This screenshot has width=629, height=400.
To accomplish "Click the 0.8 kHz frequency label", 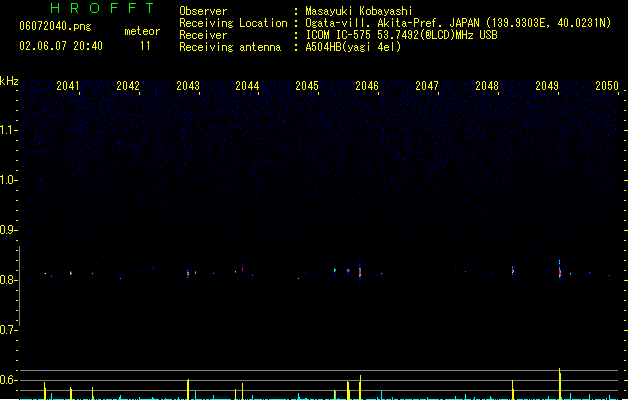I will tap(7, 280).
